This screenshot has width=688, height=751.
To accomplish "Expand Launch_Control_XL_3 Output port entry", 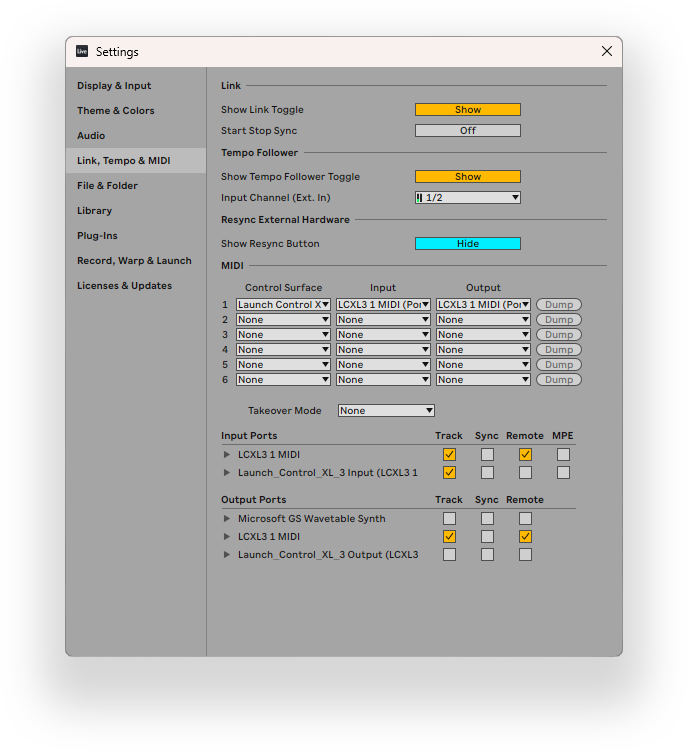I will click(x=227, y=555).
